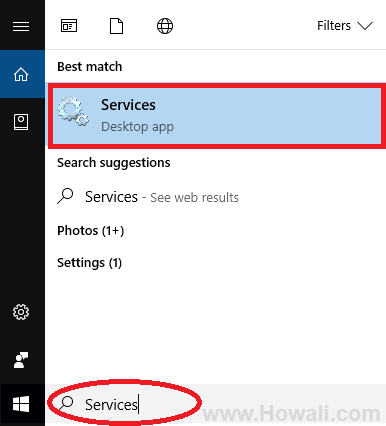Viewport: 386px width, 426px height.
Task: Expand the Photos (1+) results group
Action: point(91,231)
